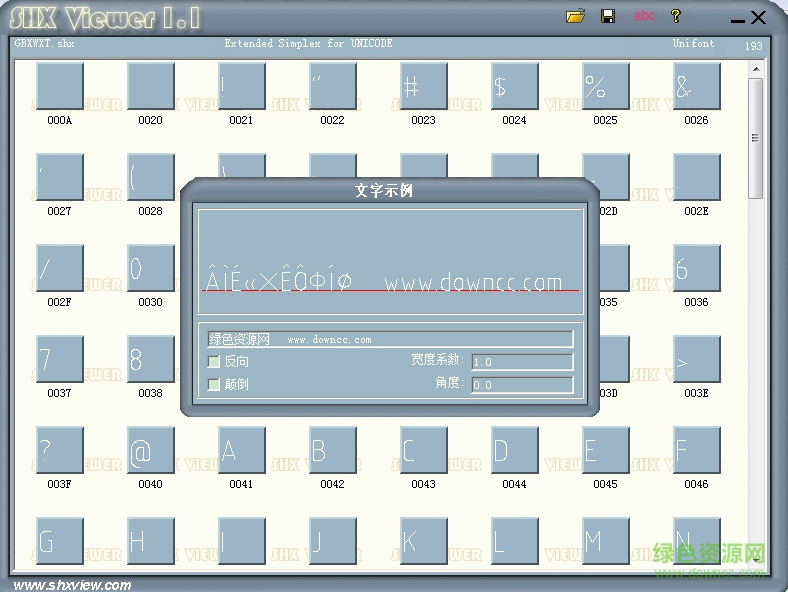This screenshot has height=592, width=788.
Task: Click the 宽度系数 width factor field
Action: tap(522, 361)
